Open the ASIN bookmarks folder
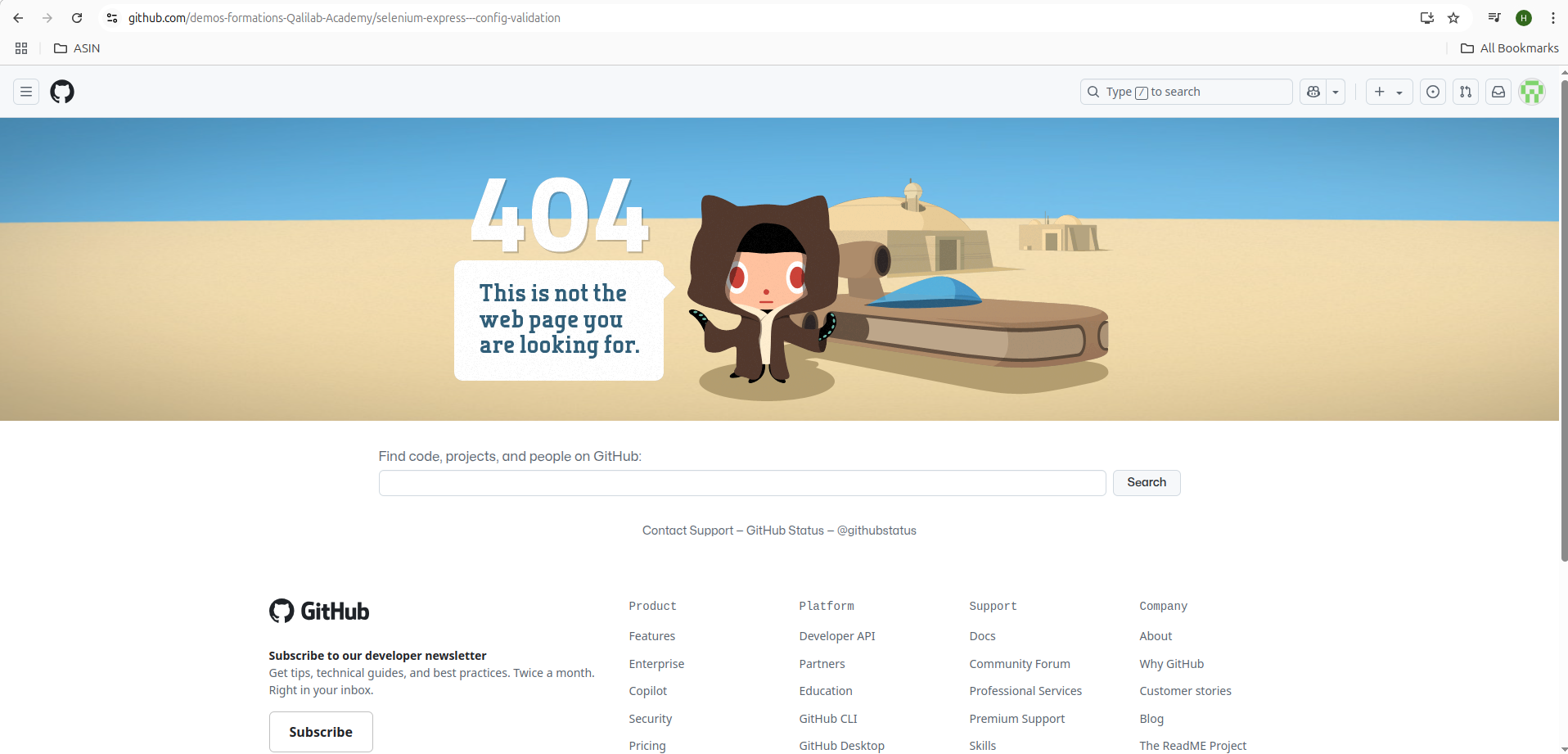 (77, 48)
